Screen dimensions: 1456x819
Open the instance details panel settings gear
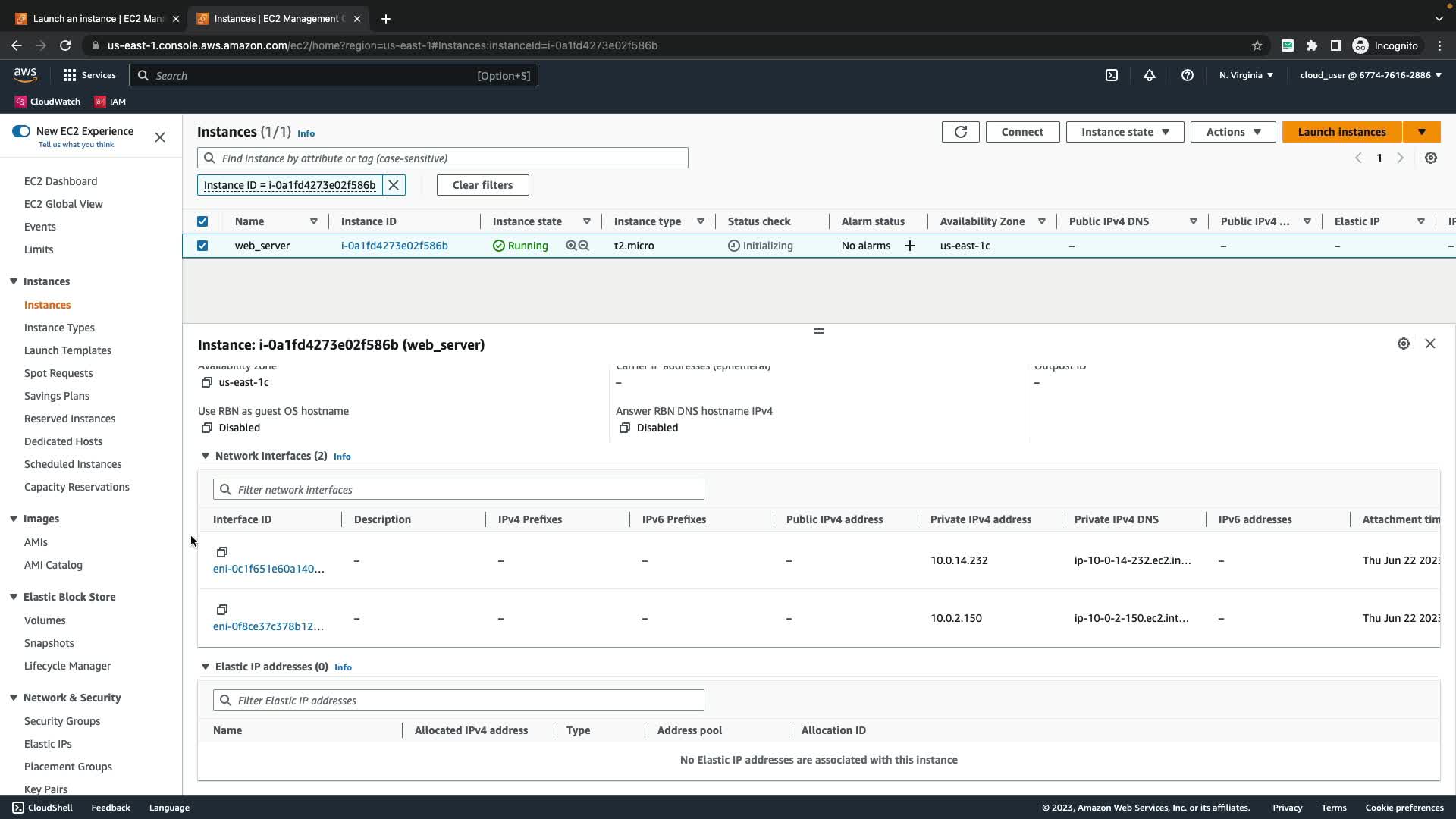1403,344
